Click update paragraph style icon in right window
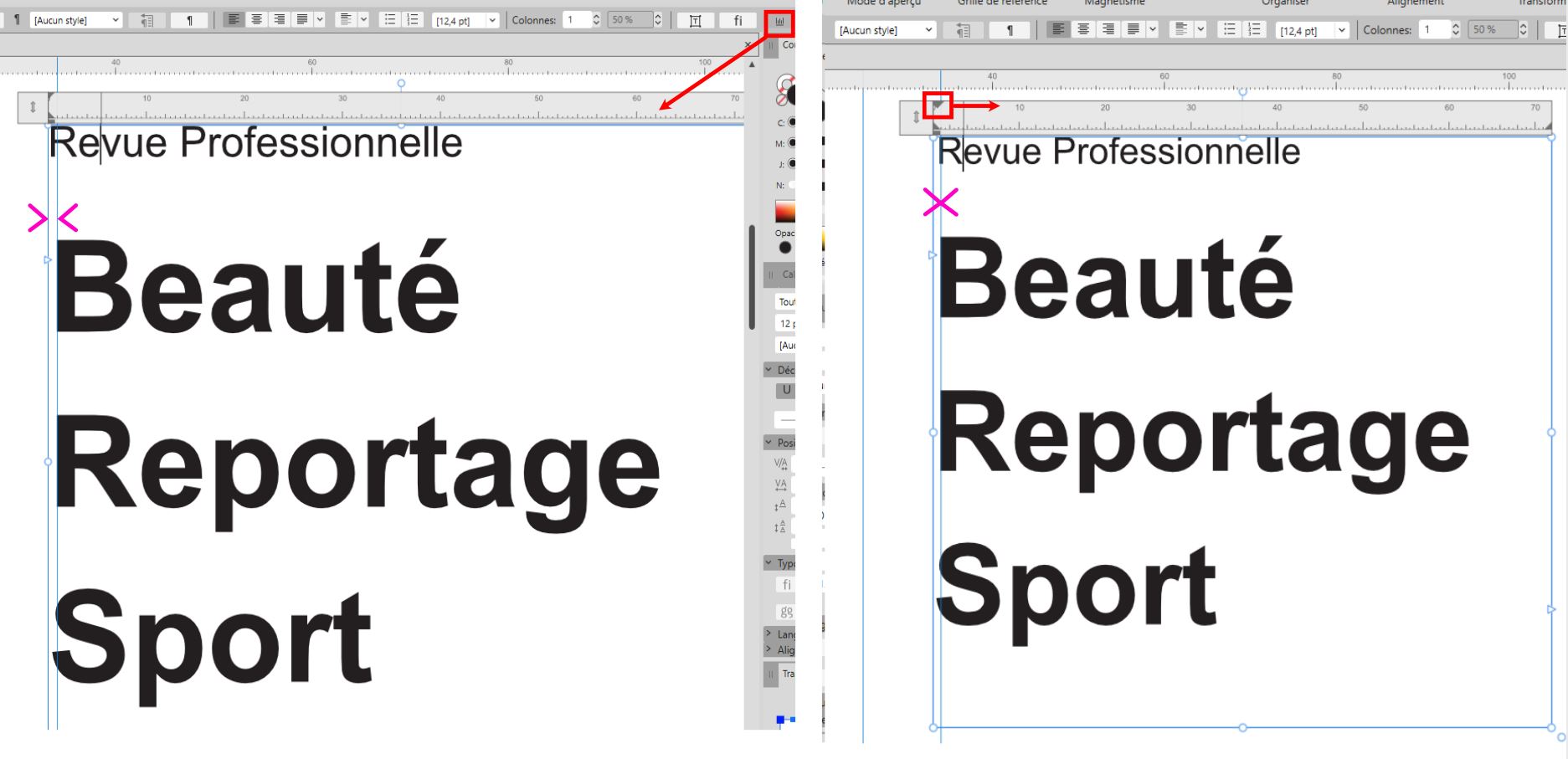The width and height of the screenshot is (1568, 759). [x=963, y=30]
